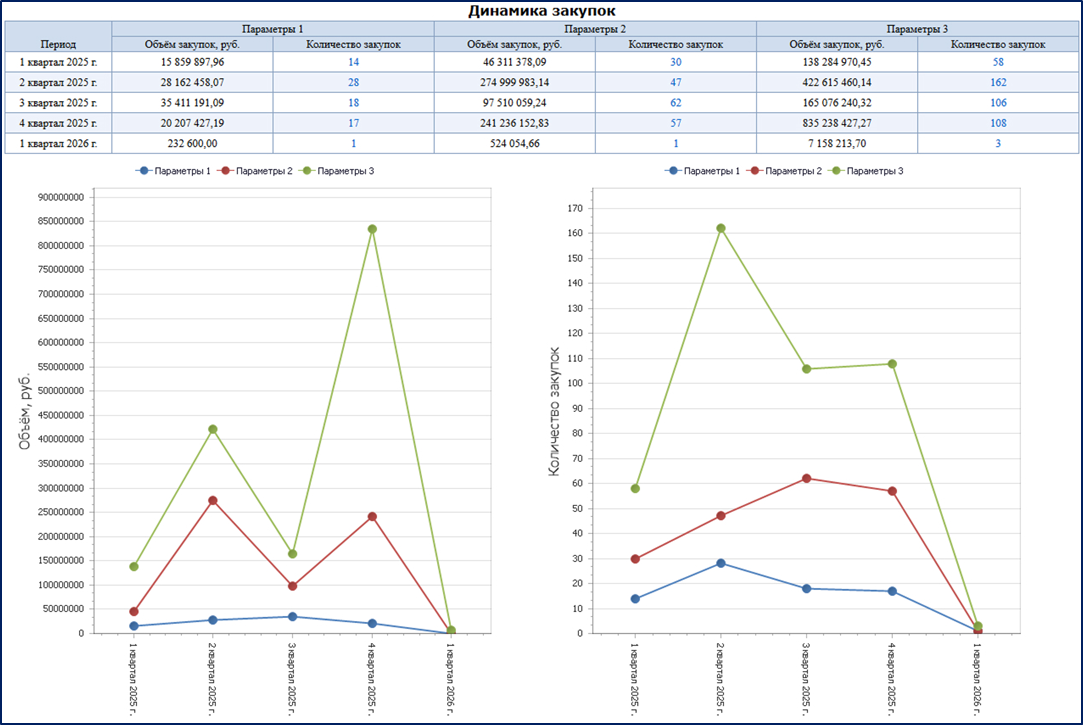Click the value 835 238 427,27 cell
Viewport: 1083px width, 725px height.
tap(837, 124)
